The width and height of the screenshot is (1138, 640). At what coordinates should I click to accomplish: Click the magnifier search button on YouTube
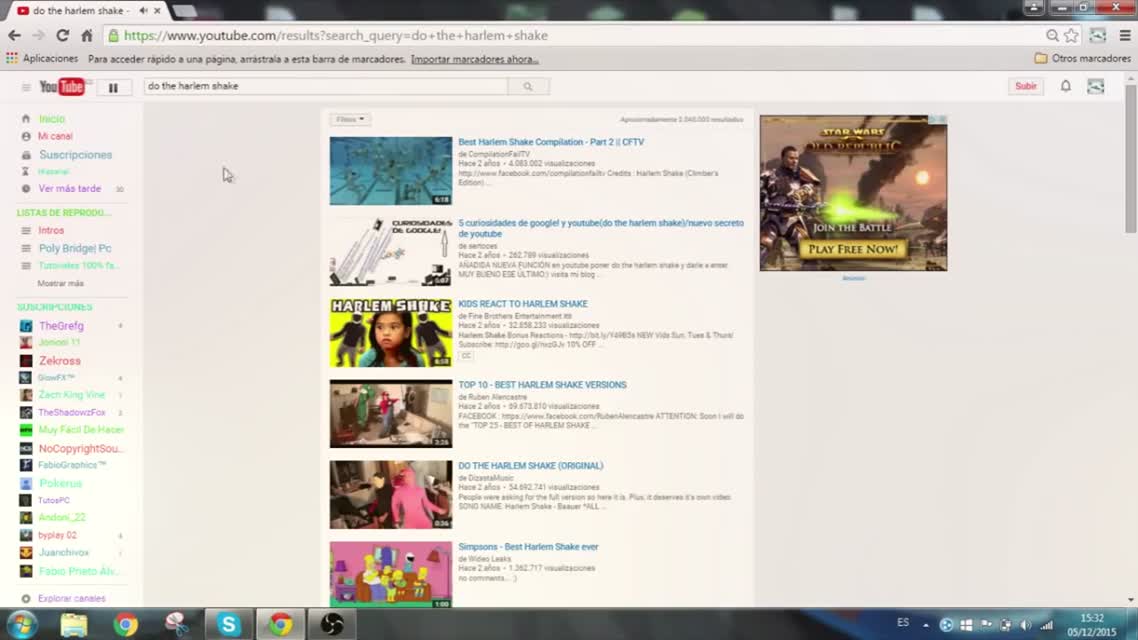click(528, 86)
